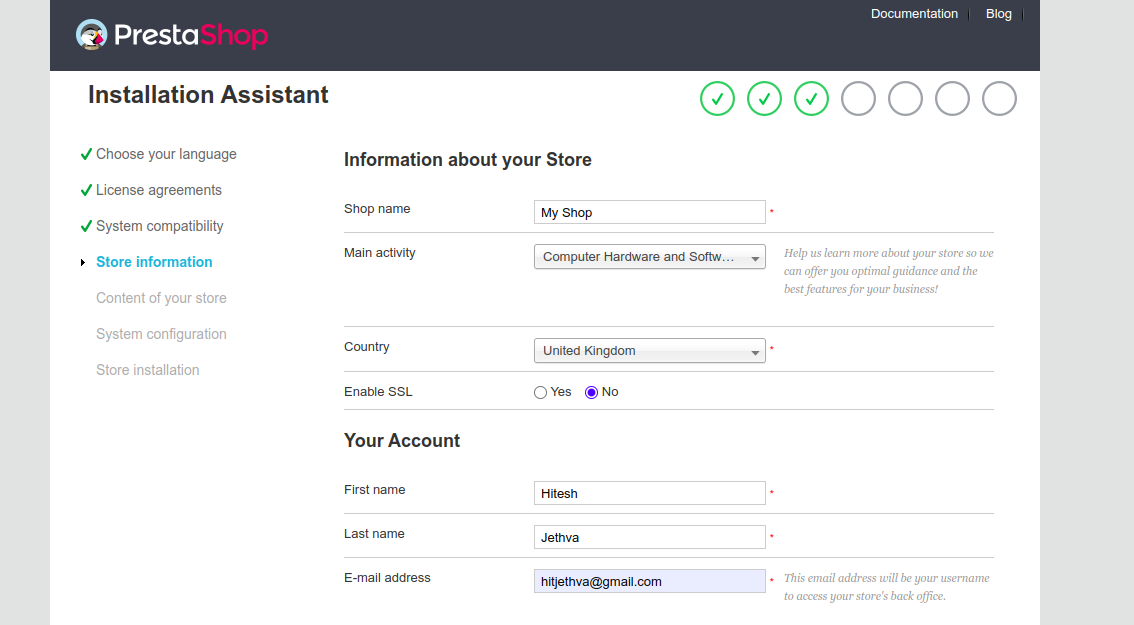The width and height of the screenshot is (1134, 625).
Task: Click the First name text field
Action: (x=649, y=493)
